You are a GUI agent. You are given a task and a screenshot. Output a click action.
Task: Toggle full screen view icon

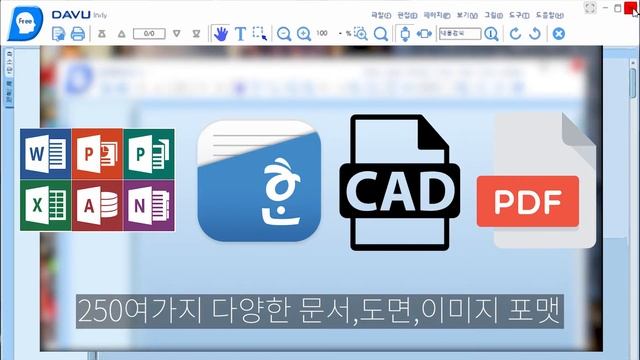click(590, 8)
